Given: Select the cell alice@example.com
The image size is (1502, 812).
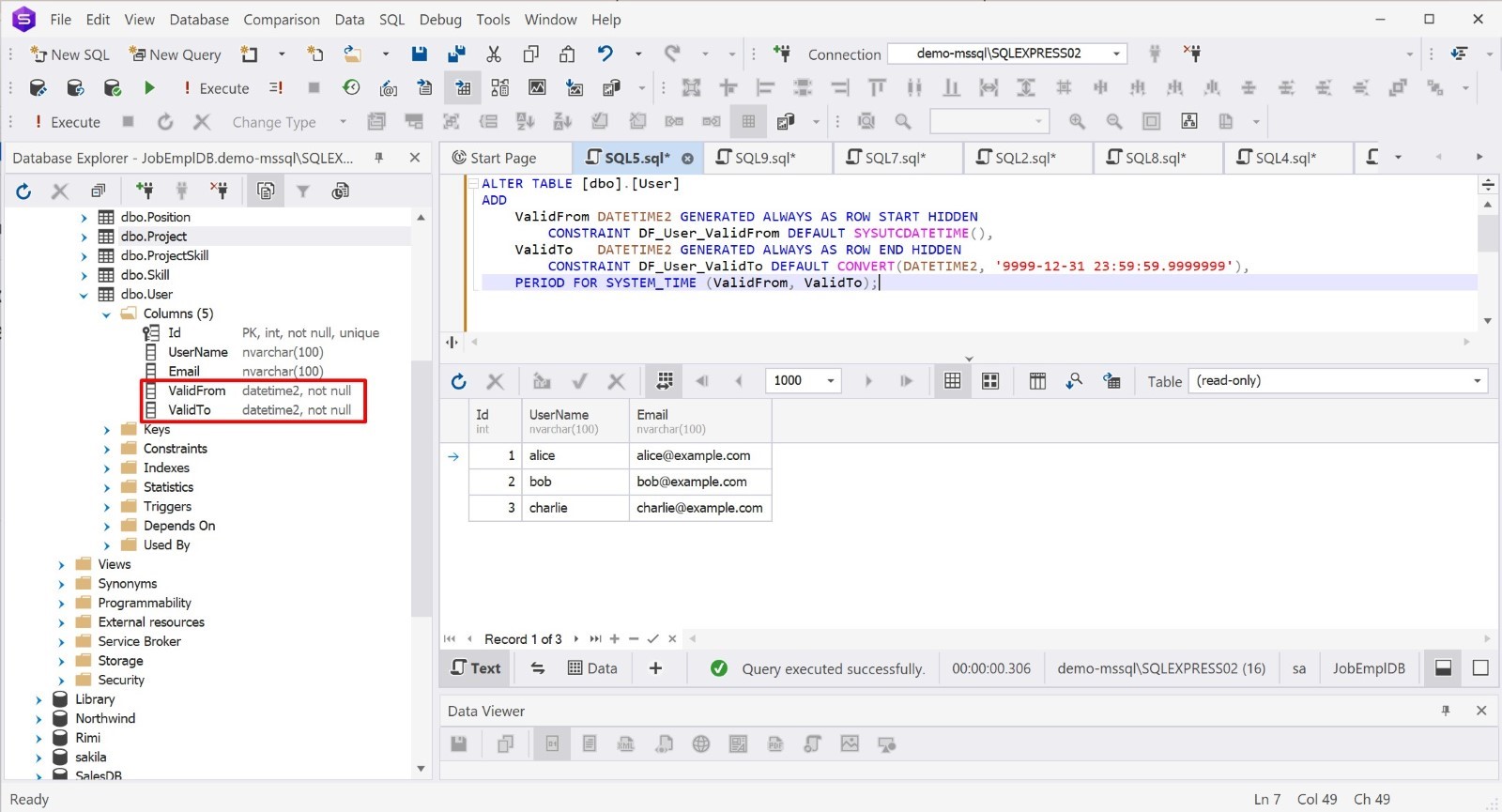Looking at the screenshot, I should [x=700, y=456].
